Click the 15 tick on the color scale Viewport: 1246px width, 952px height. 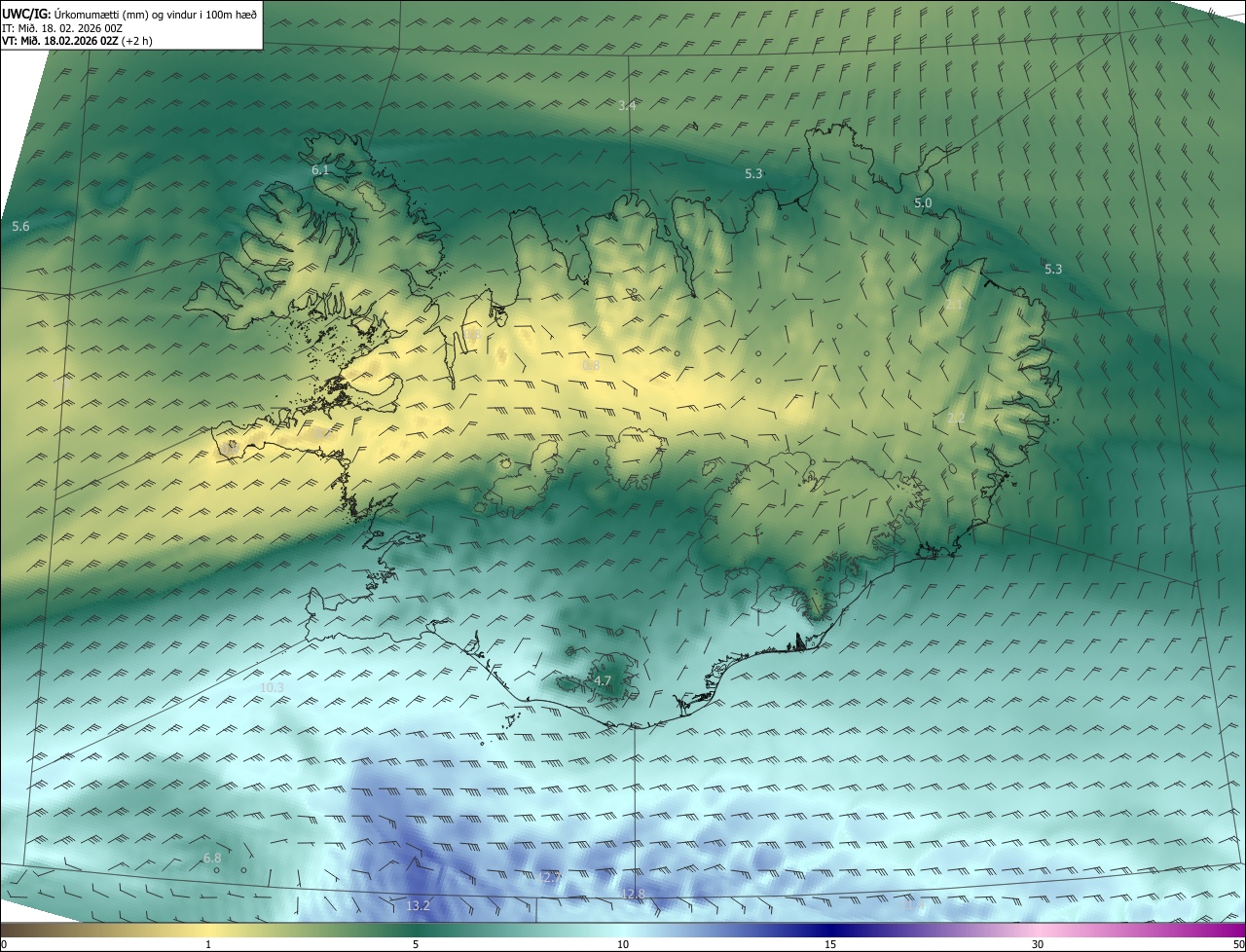point(830,945)
